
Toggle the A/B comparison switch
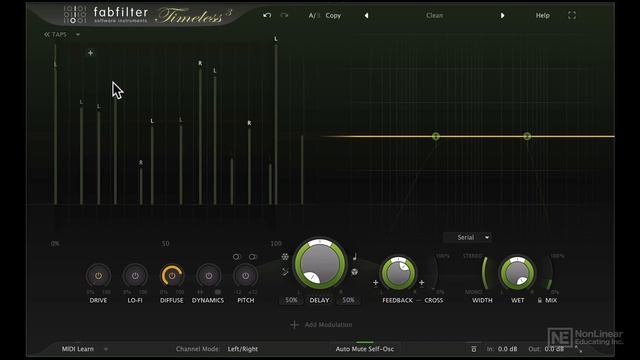tap(314, 16)
